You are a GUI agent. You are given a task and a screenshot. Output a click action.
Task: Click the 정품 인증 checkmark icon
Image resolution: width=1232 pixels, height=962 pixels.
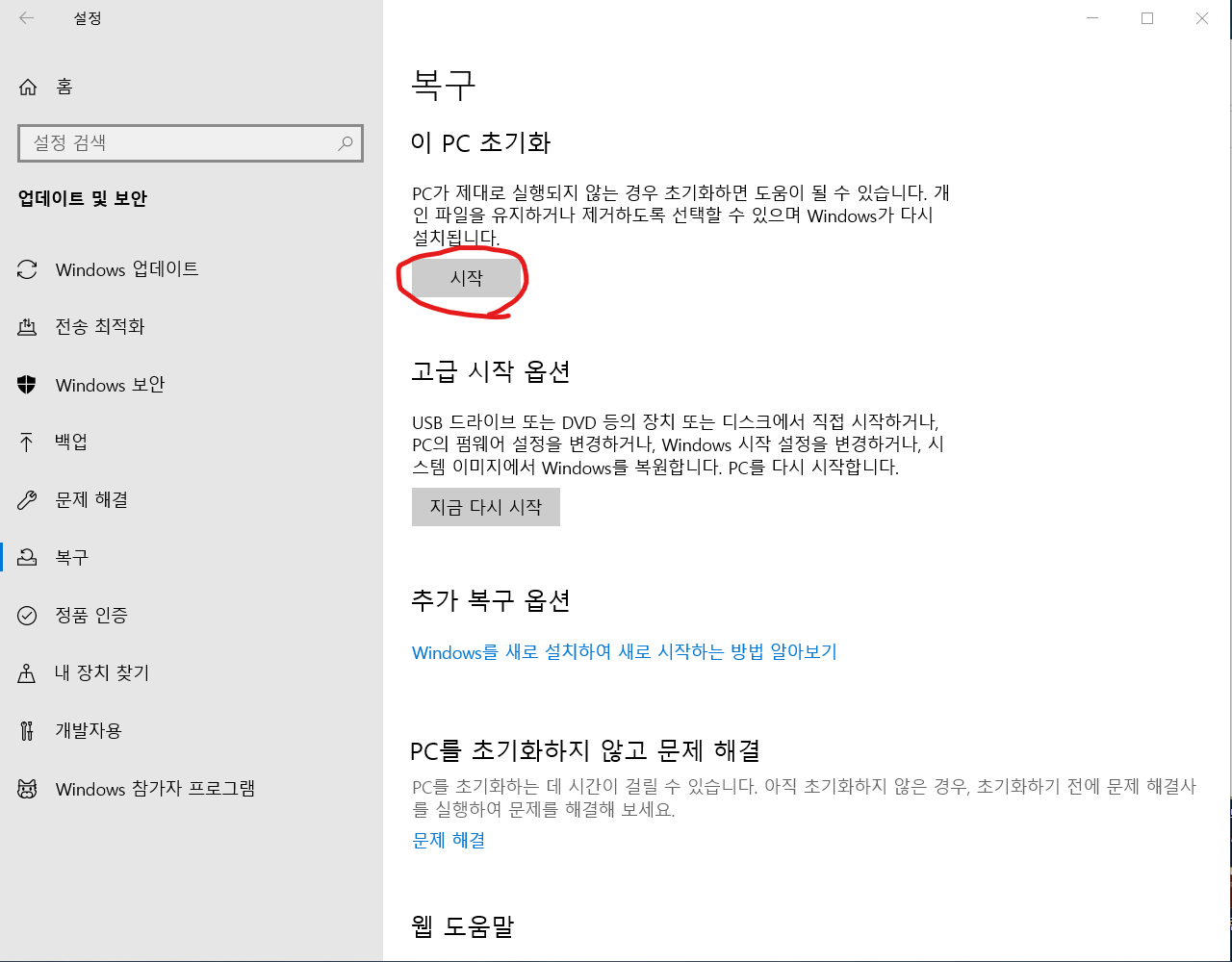coord(27,616)
